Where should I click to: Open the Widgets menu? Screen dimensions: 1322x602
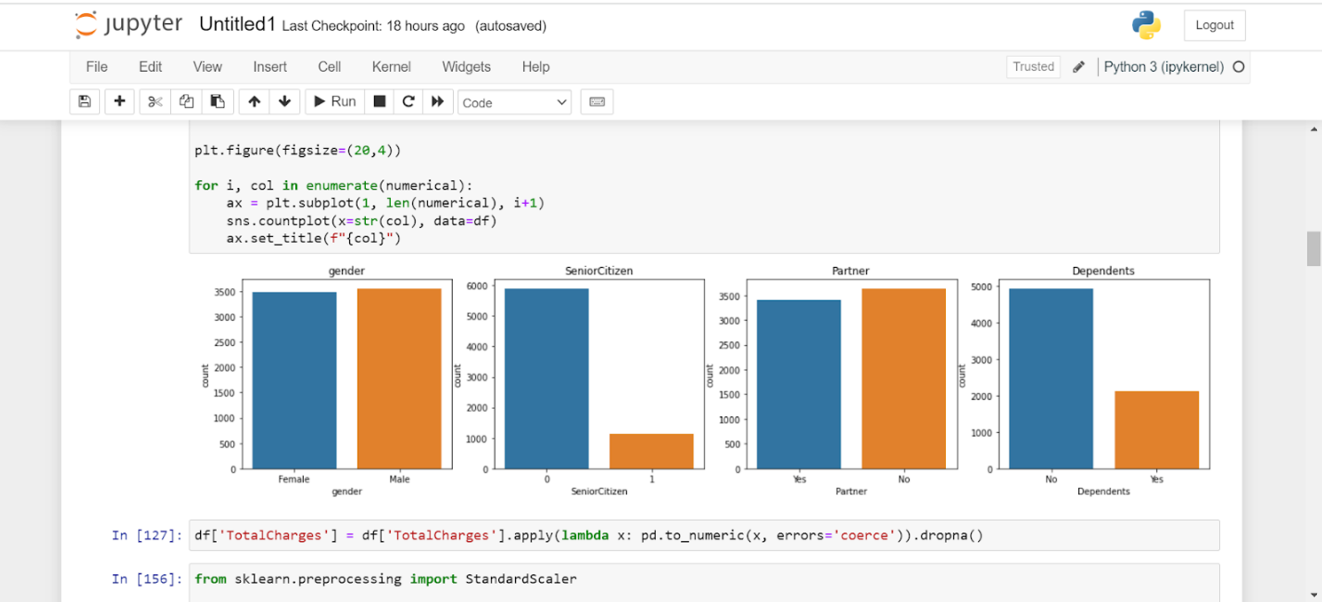tap(466, 67)
